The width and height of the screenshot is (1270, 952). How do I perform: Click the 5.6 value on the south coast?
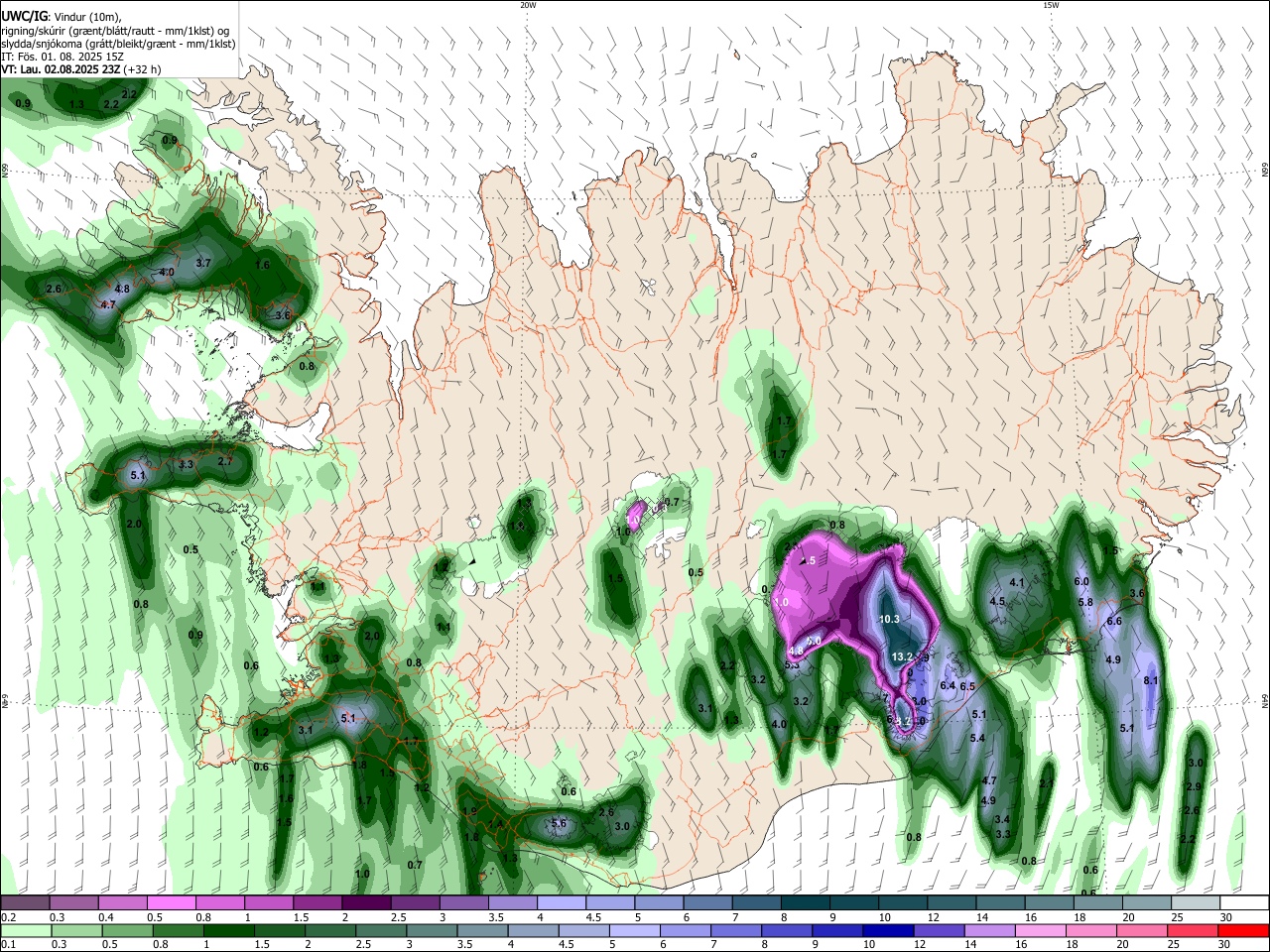[559, 823]
